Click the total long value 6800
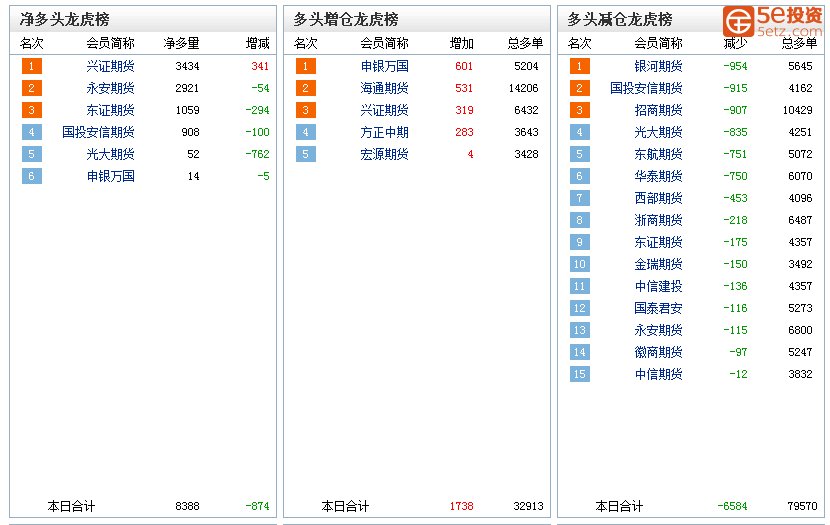The height and width of the screenshot is (525, 830). pyautogui.click(x=800, y=330)
